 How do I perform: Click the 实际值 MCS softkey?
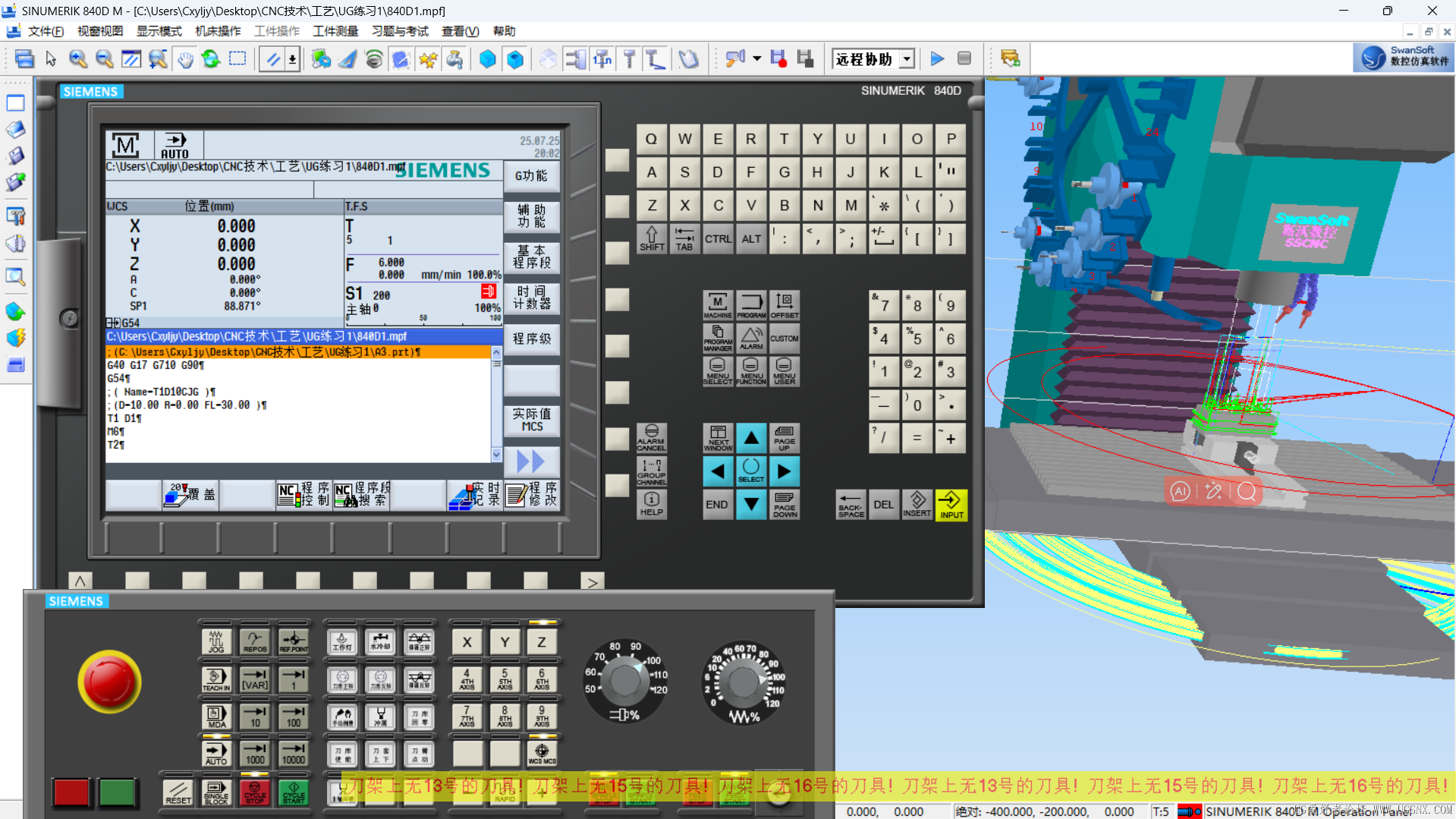(531, 420)
